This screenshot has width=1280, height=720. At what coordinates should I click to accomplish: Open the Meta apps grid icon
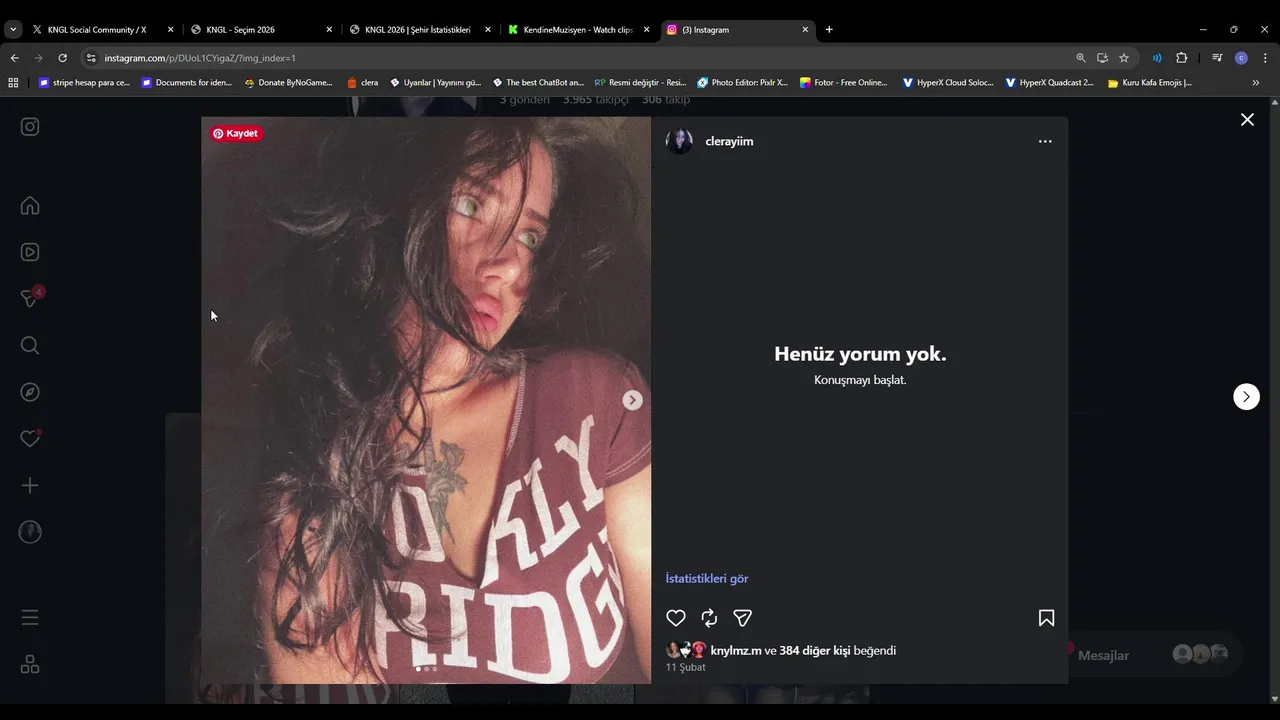30,664
